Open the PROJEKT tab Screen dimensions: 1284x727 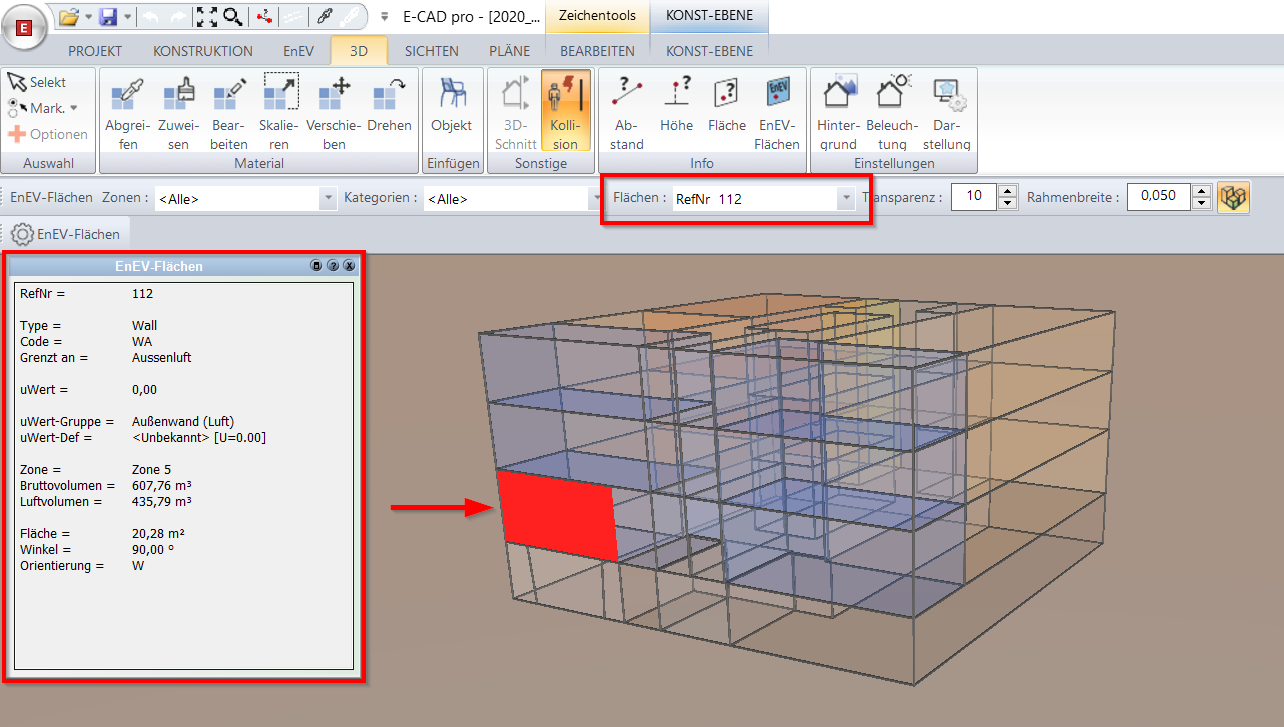point(94,50)
